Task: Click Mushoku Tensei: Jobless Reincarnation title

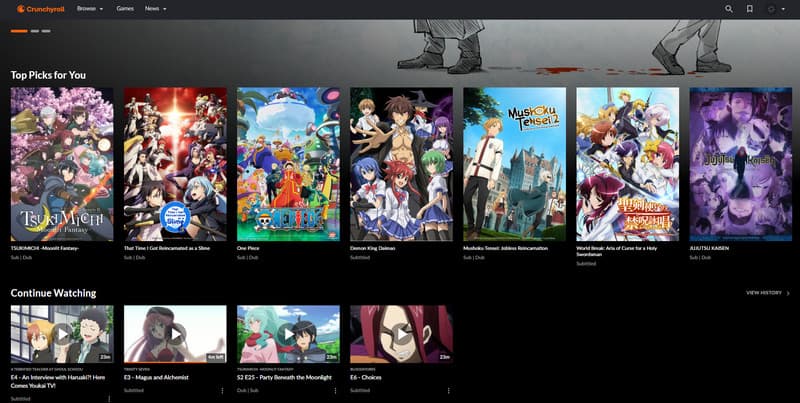Action: click(x=505, y=248)
